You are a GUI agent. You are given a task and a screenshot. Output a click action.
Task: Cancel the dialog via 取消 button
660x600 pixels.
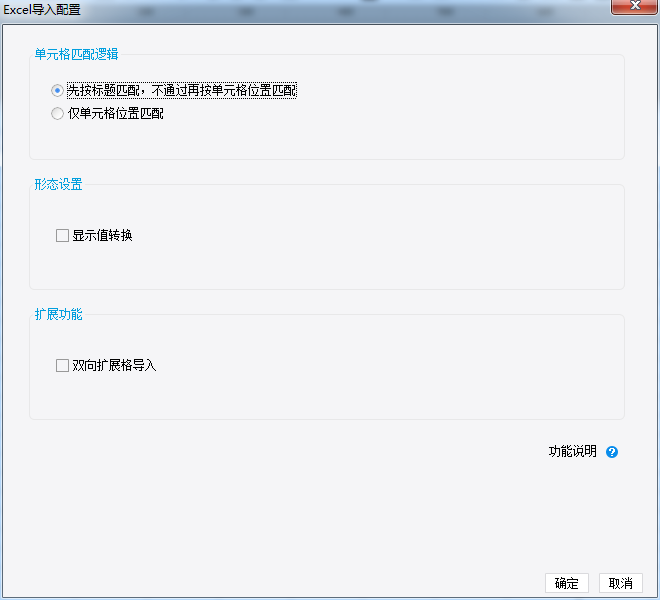click(x=620, y=583)
